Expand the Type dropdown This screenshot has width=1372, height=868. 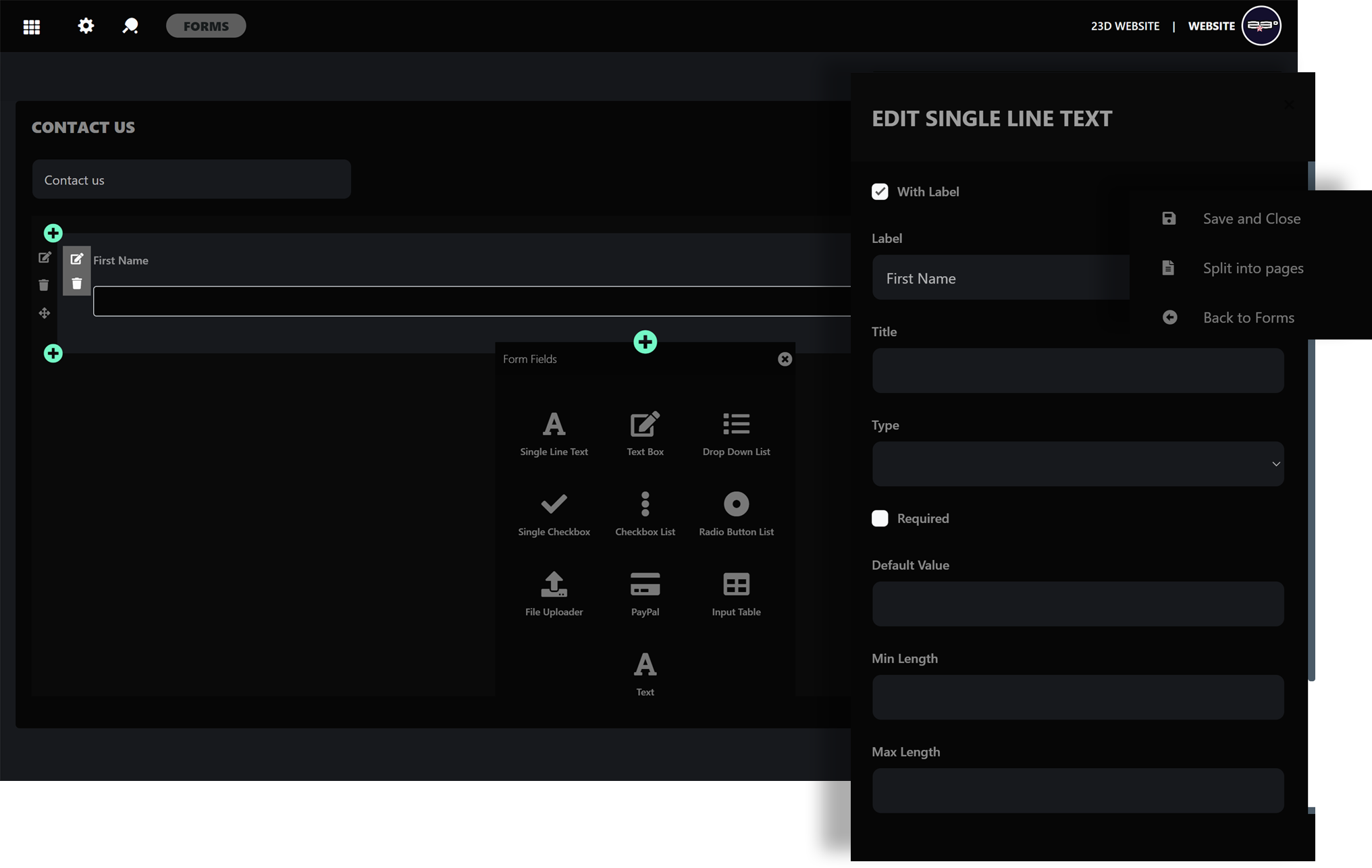tap(1078, 464)
